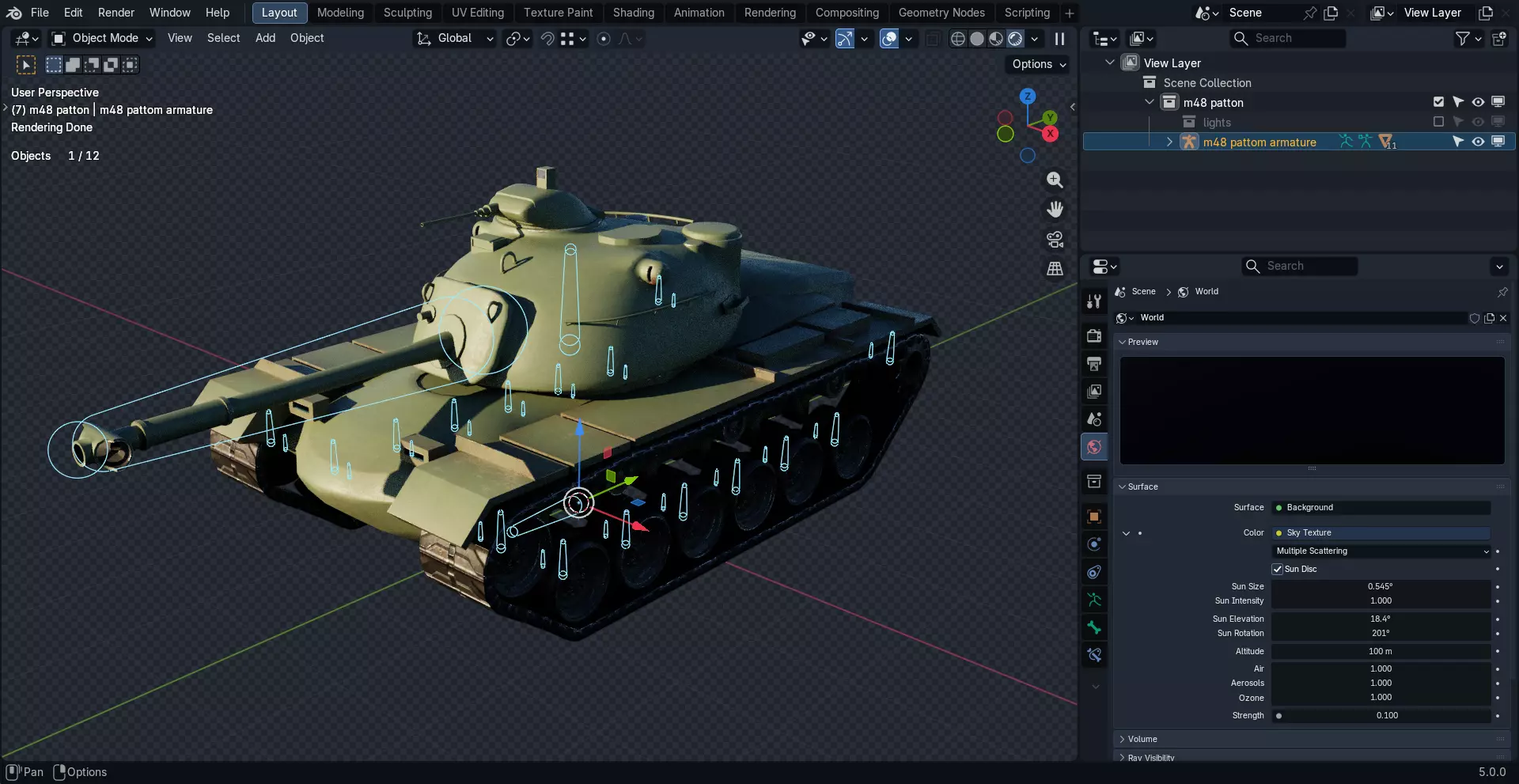Open the Bone properties tab
Image resolution: width=1519 pixels, height=784 pixels.
point(1094,627)
